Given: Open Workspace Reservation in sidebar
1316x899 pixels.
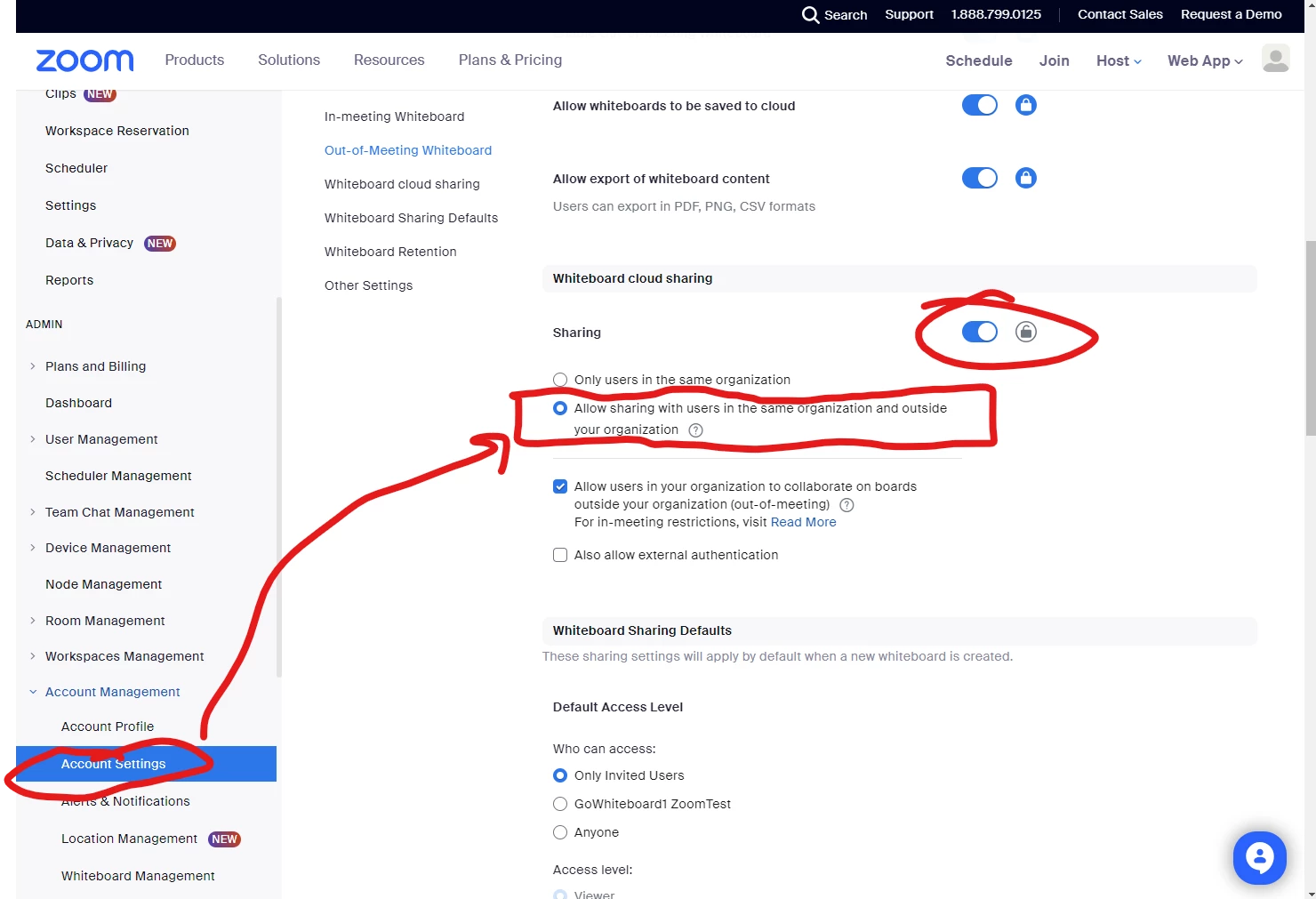Looking at the screenshot, I should click(x=117, y=131).
